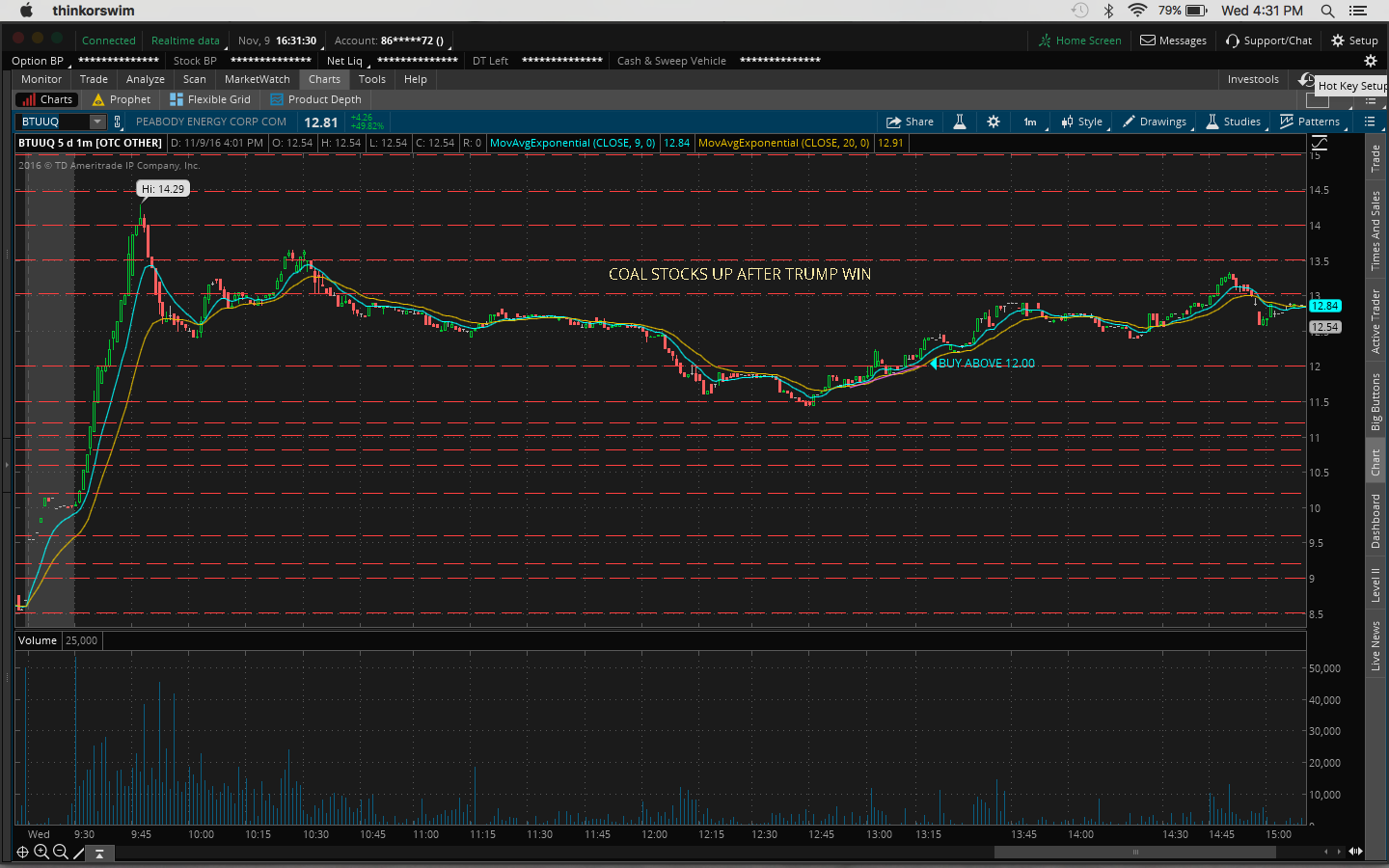The width and height of the screenshot is (1389, 868).
Task: Open the Help main tab
Action: (x=416, y=79)
